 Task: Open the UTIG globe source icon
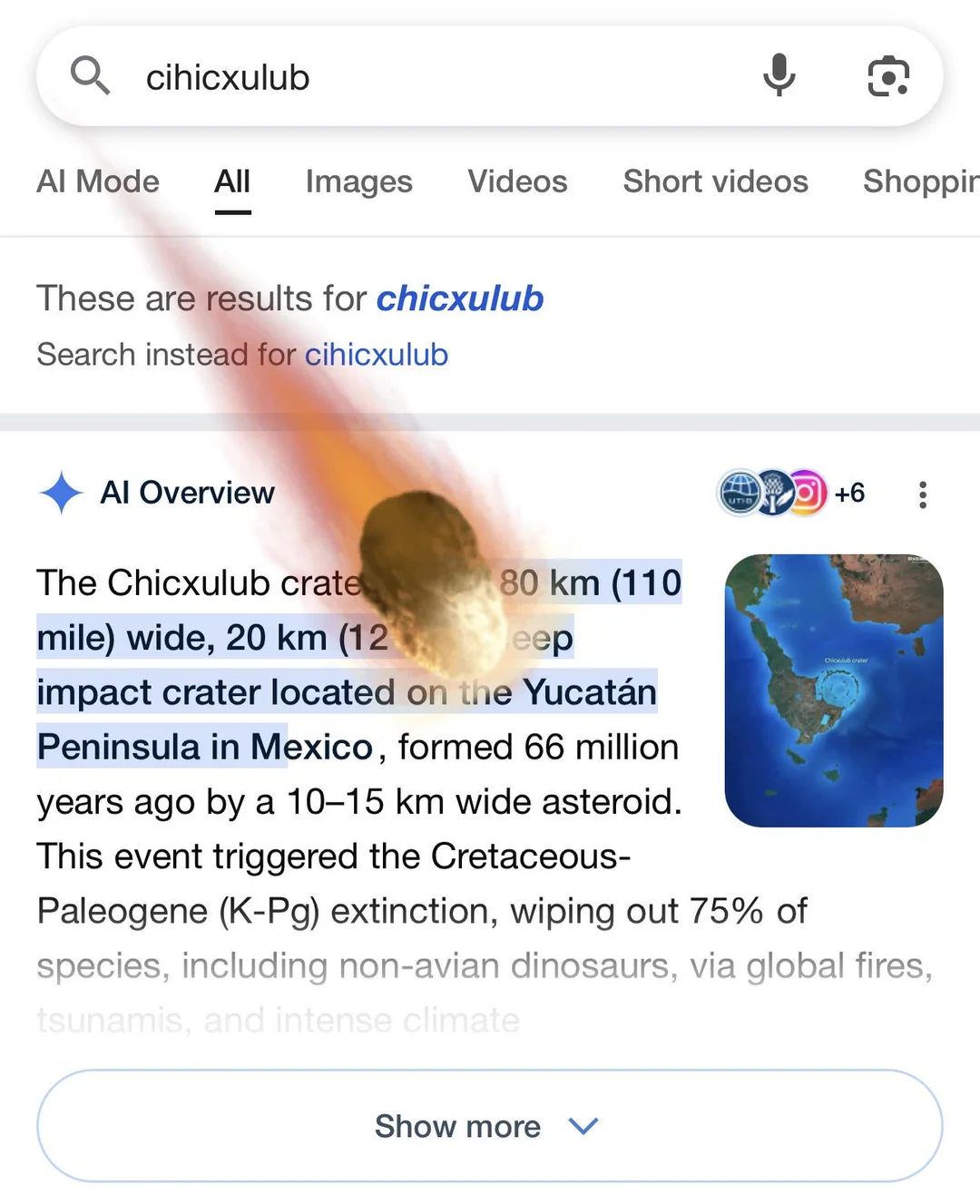coord(740,493)
